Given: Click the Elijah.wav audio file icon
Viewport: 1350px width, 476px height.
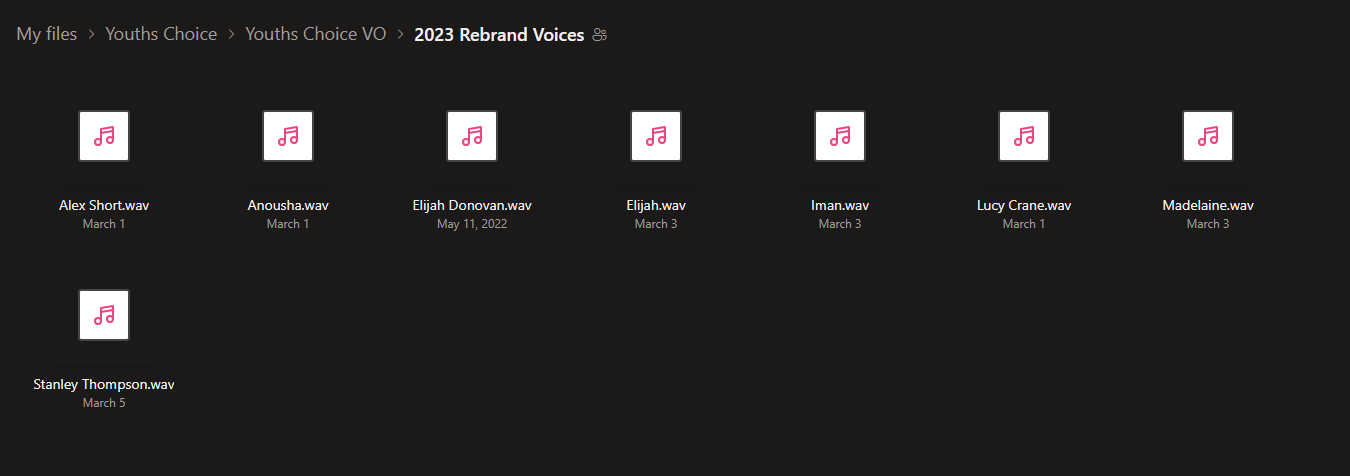Looking at the screenshot, I should coord(656,136).
